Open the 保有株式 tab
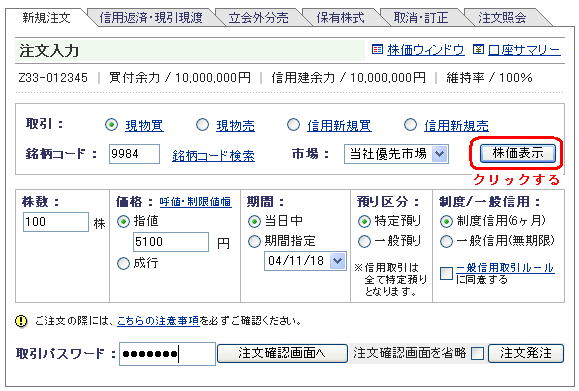Image resolution: width=579 pixels, height=391 pixels. click(340, 18)
